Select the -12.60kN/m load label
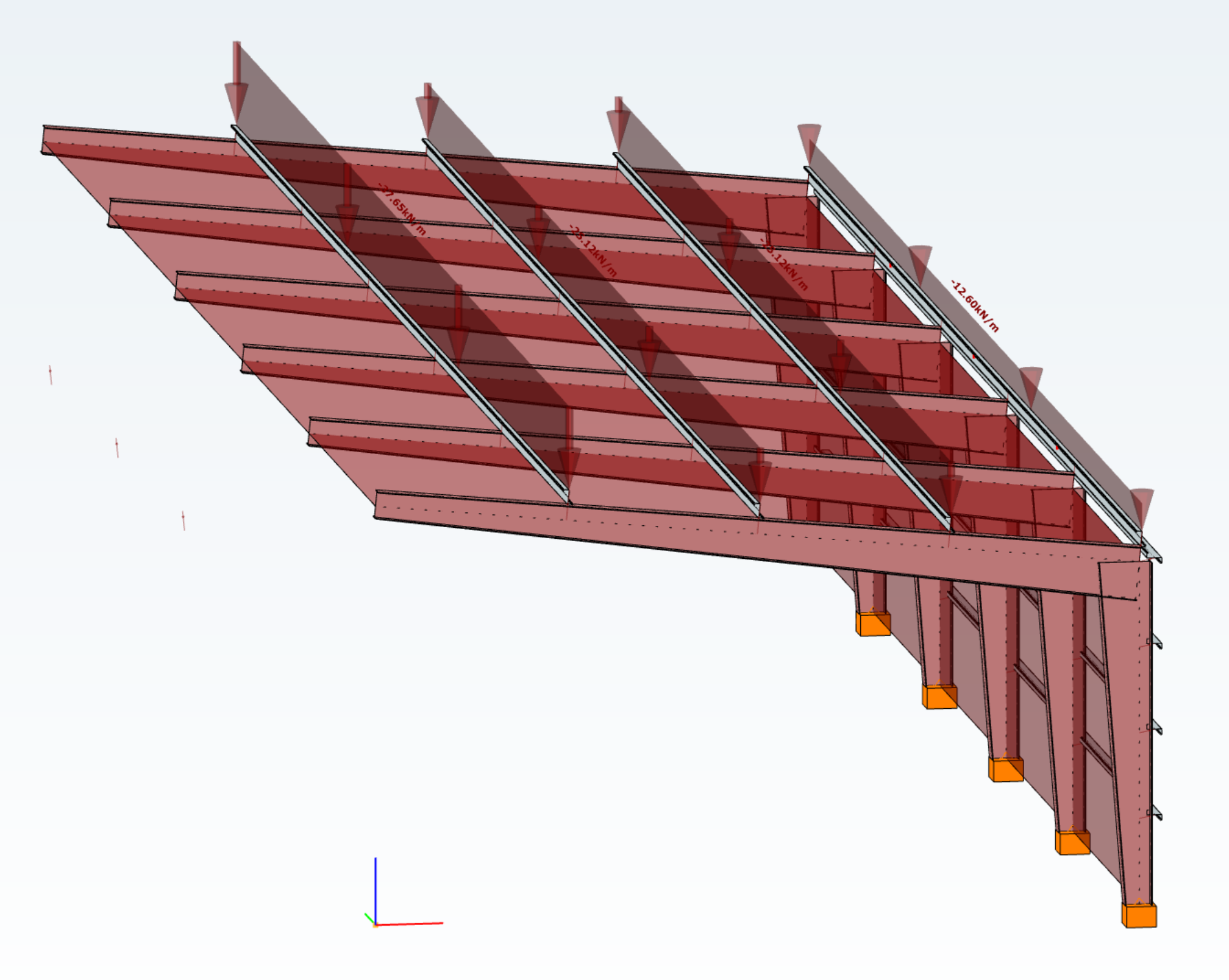 (x=975, y=306)
